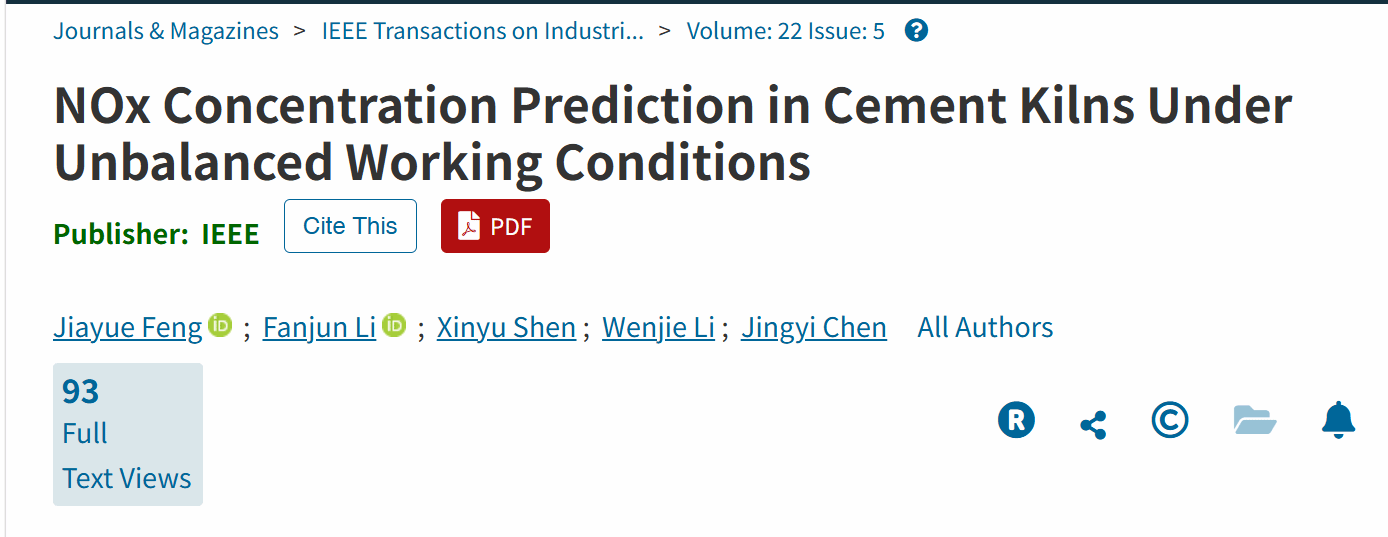View author Xinyu Shen
This screenshot has width=1388, height=537.
(506, 328)
